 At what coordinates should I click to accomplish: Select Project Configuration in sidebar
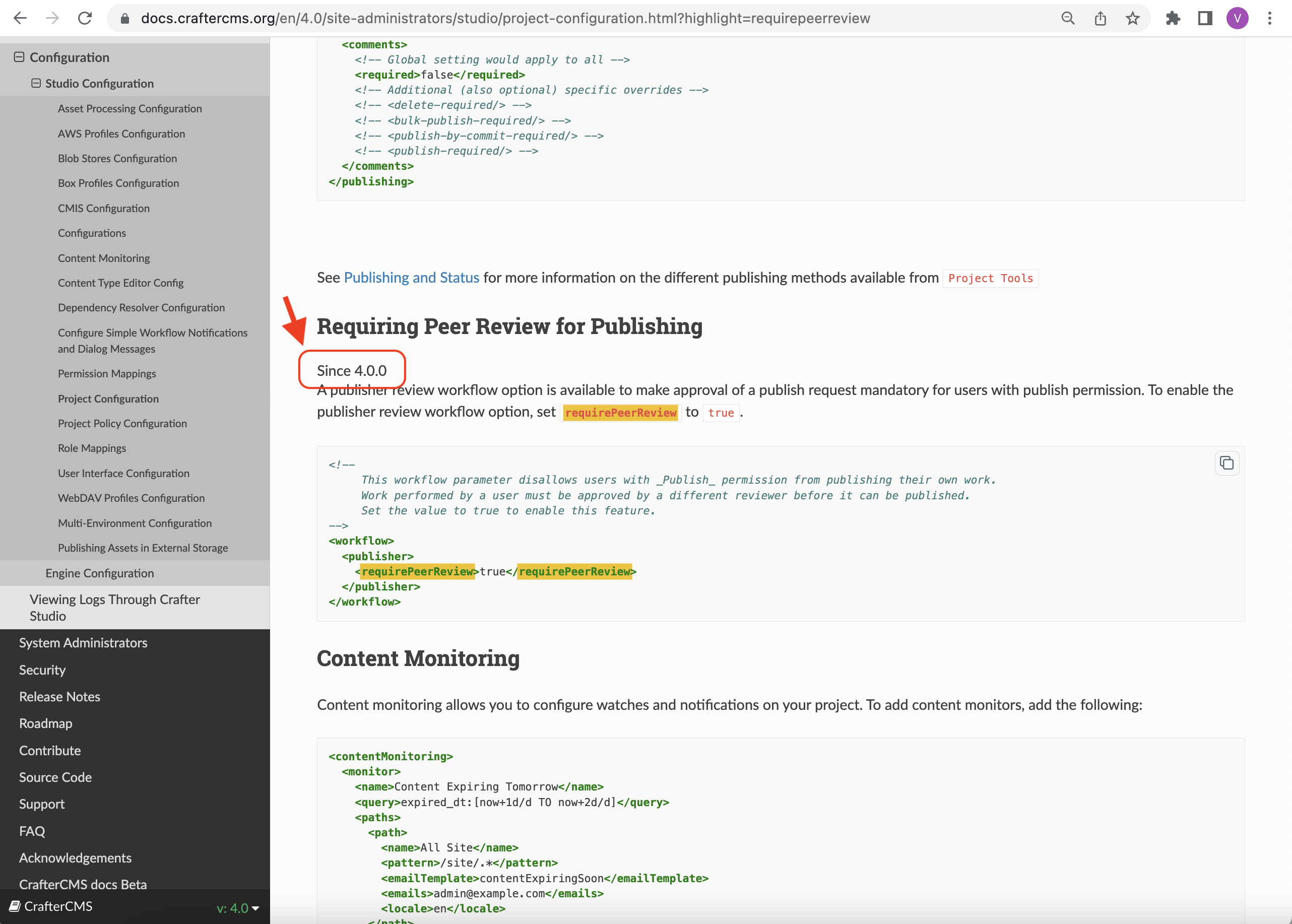coord(108,399)
